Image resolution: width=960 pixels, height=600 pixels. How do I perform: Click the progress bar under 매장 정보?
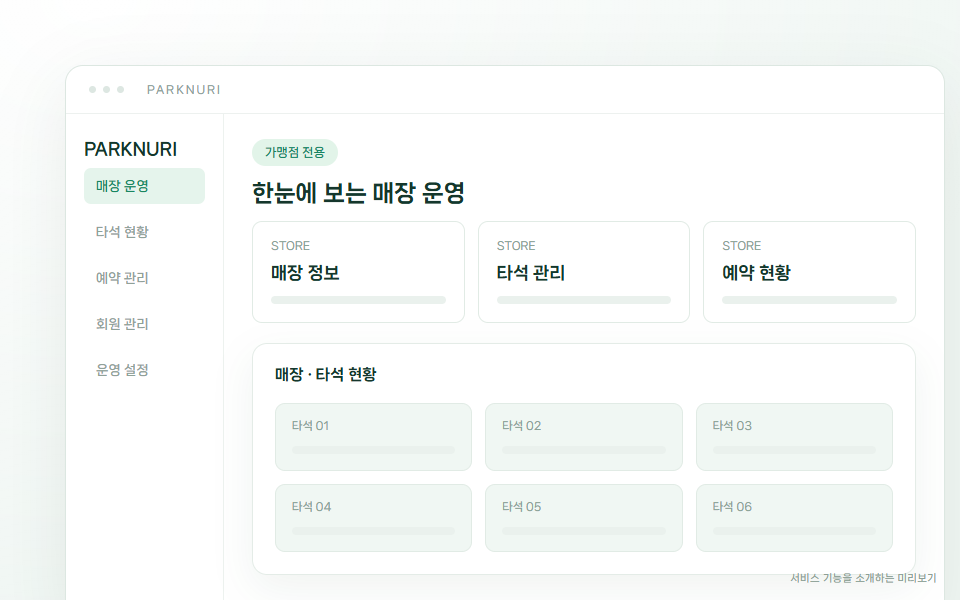(x=358, y=300)
